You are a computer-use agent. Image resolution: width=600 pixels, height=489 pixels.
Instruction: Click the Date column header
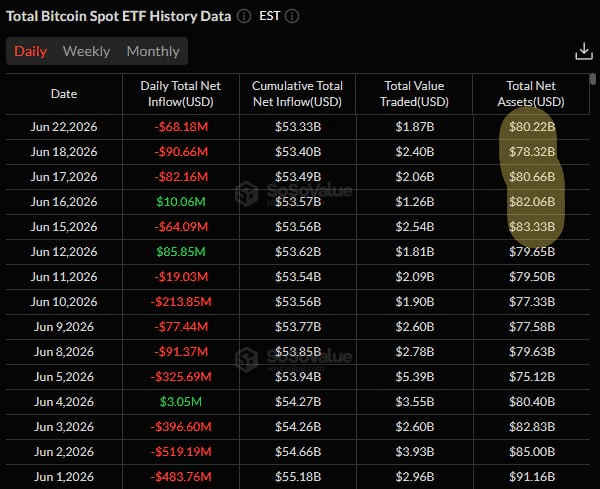coord(64,94)
